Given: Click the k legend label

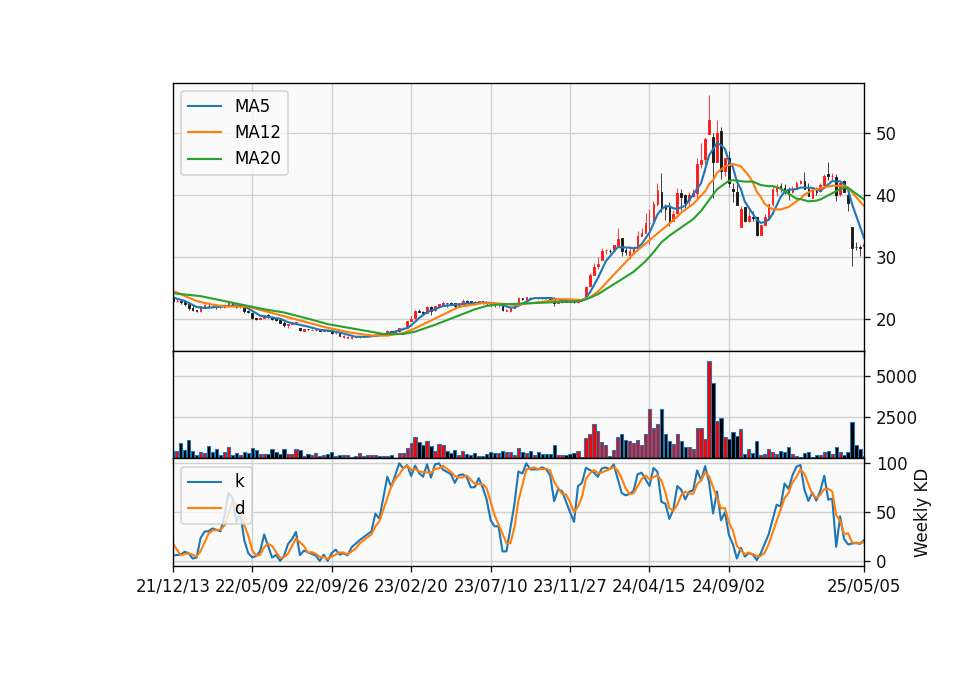Looking at the screenshot, I should click(x=239, y=481).
